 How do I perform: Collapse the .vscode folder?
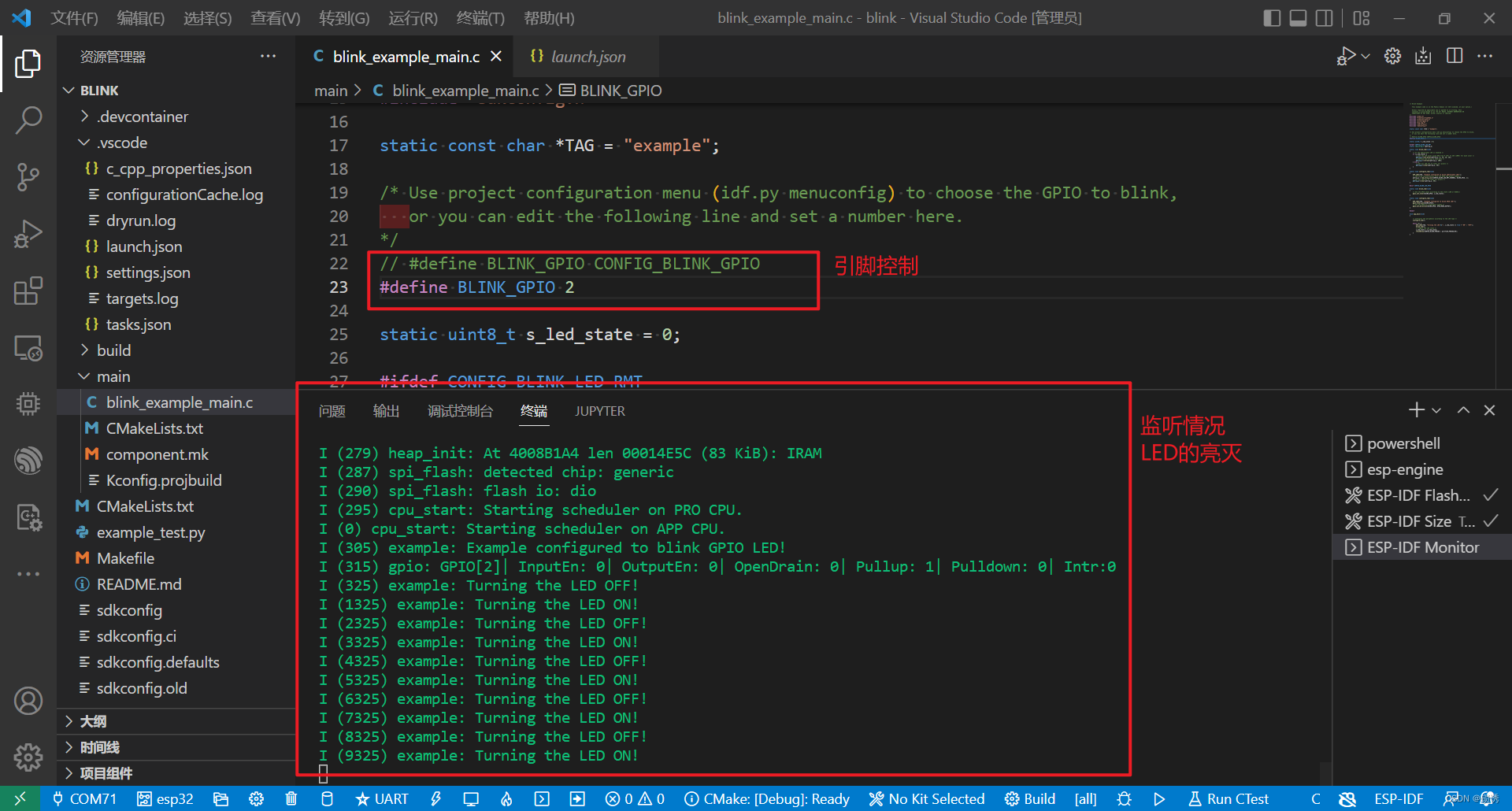(x=176, y=143)
